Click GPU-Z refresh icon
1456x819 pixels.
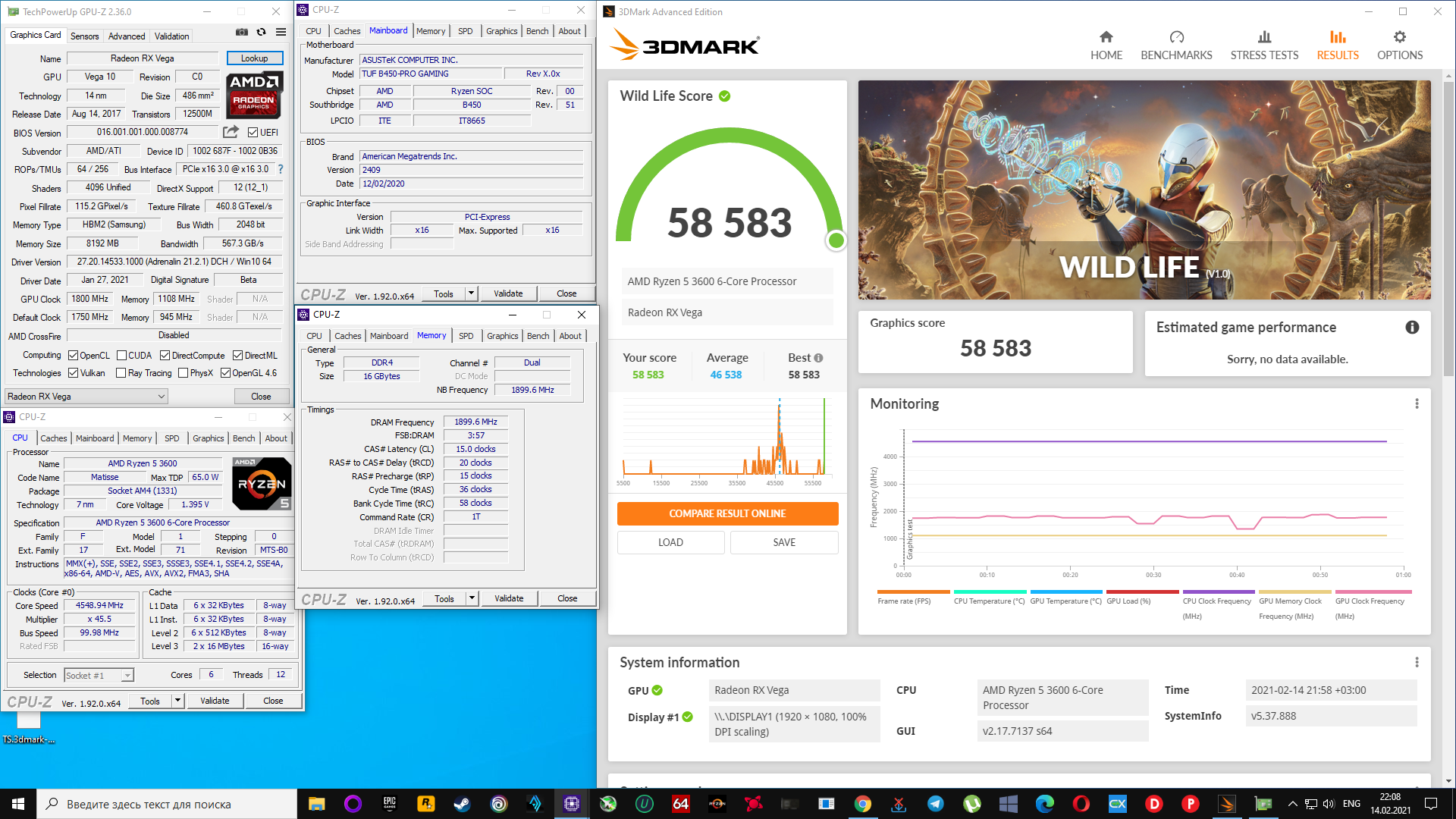tap(262, 33)
